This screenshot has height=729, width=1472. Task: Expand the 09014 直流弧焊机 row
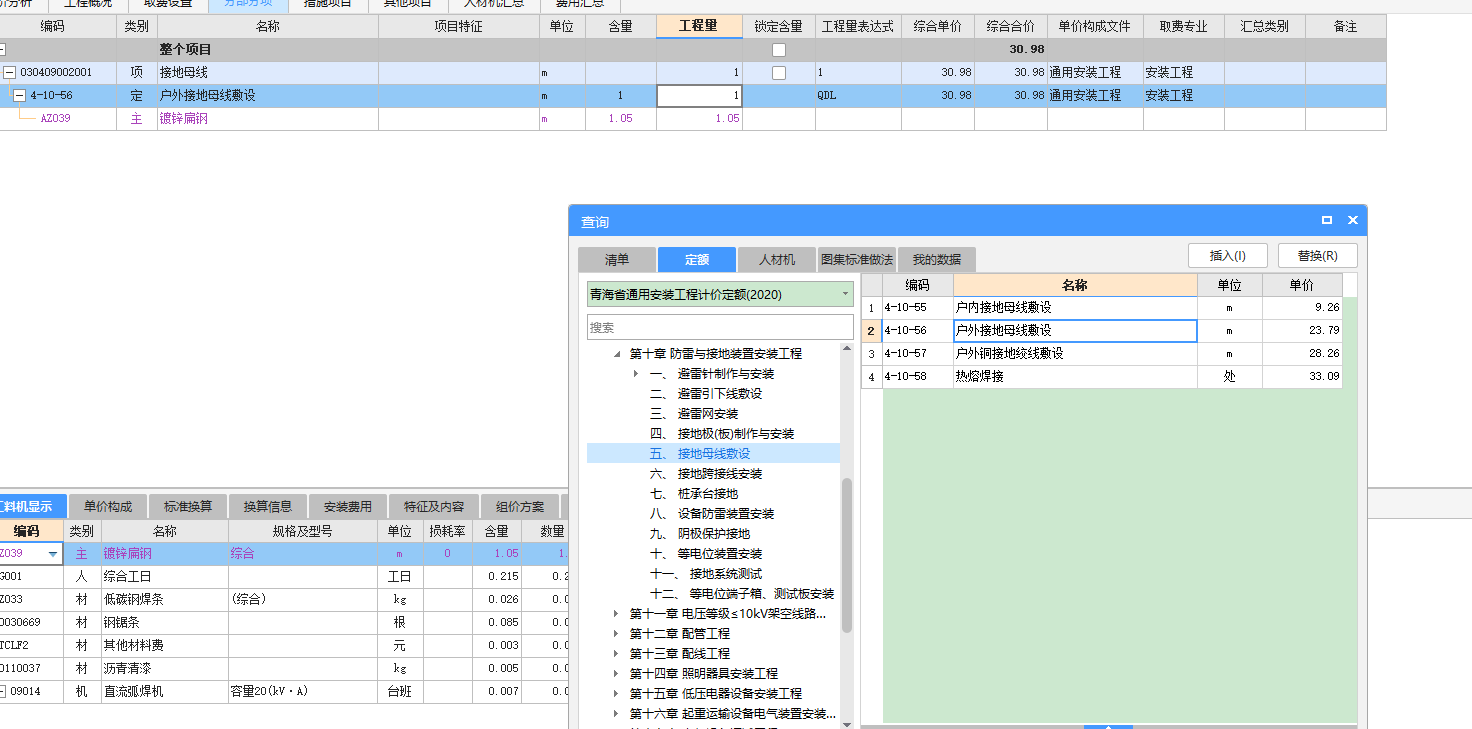point(2,691)
